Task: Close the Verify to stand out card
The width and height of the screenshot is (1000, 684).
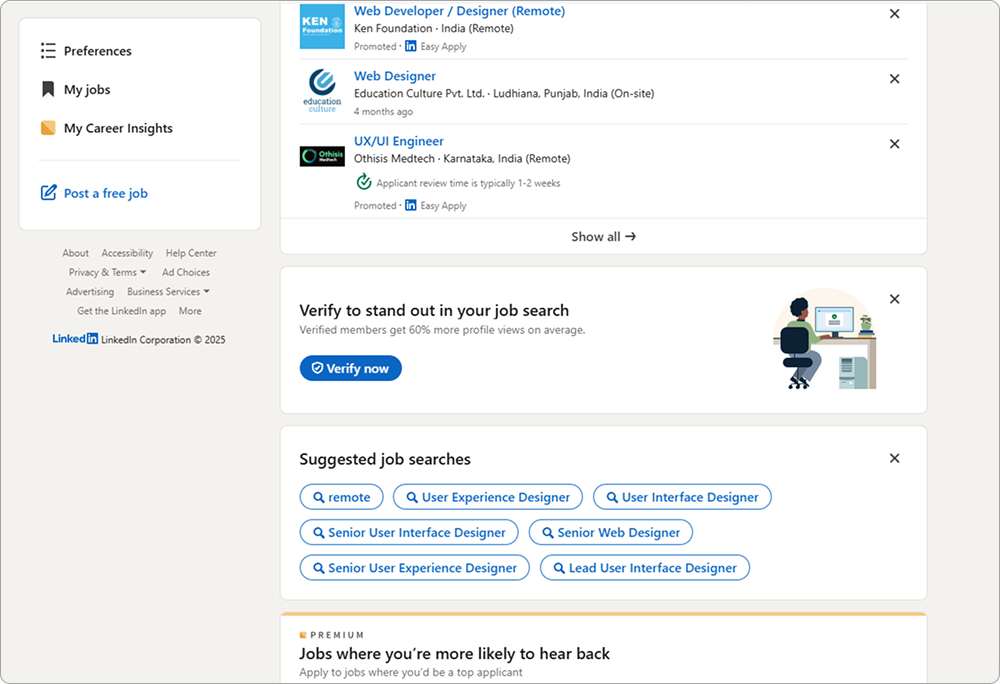Action: [894, 299]
